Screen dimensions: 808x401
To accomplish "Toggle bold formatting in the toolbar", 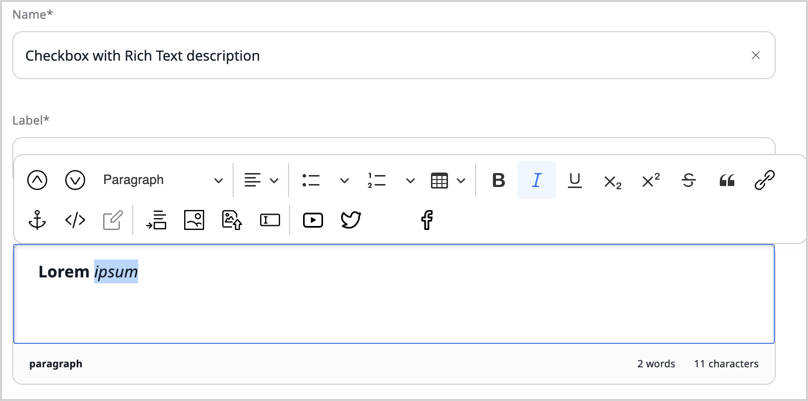I will 498,181.
